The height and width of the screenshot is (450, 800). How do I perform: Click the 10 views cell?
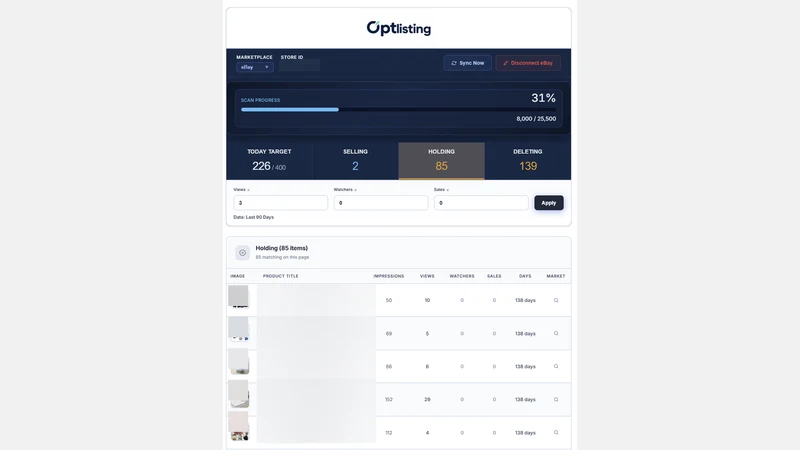[427, 301]
